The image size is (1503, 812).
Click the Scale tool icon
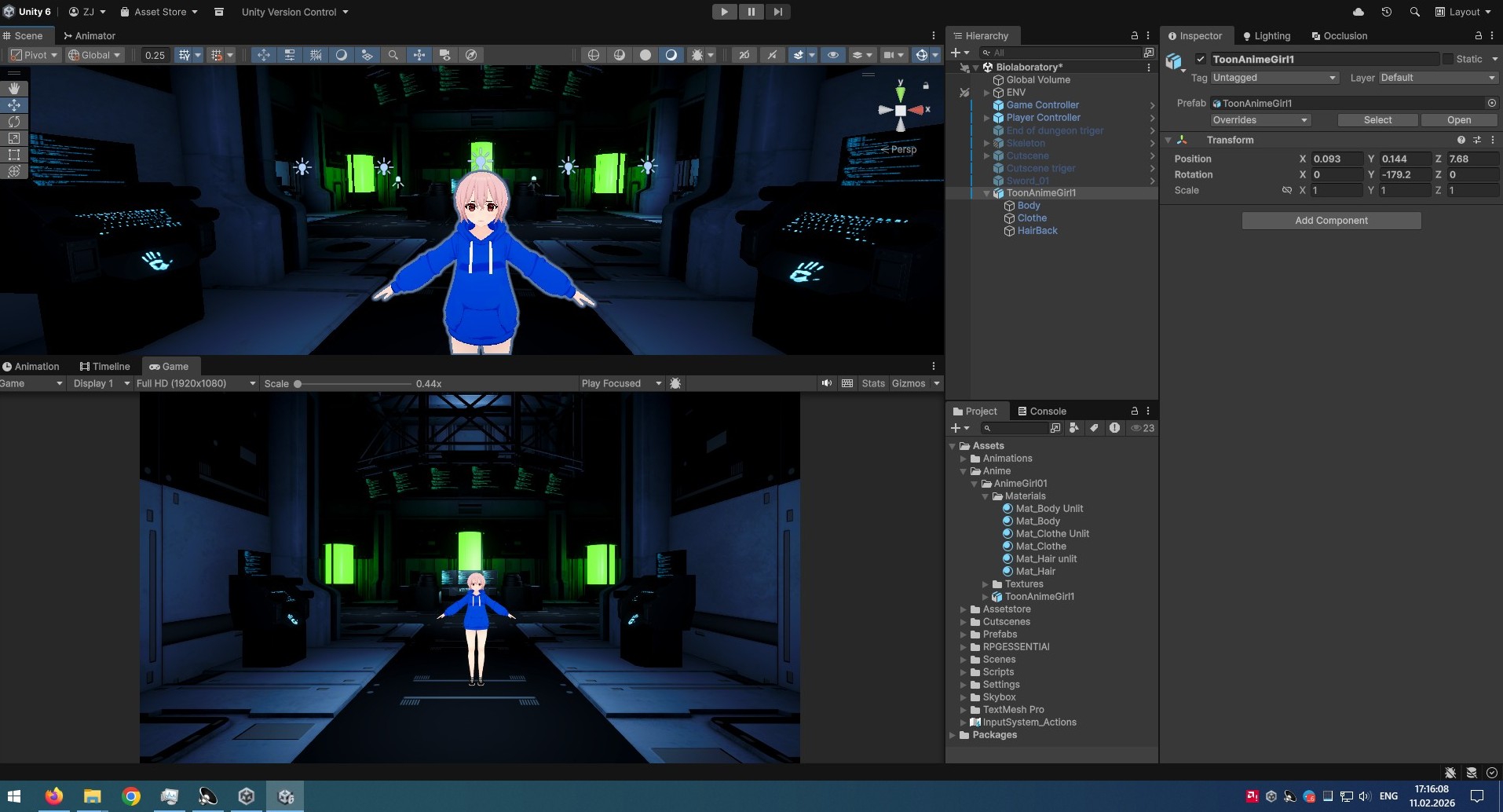click(14, 138)
